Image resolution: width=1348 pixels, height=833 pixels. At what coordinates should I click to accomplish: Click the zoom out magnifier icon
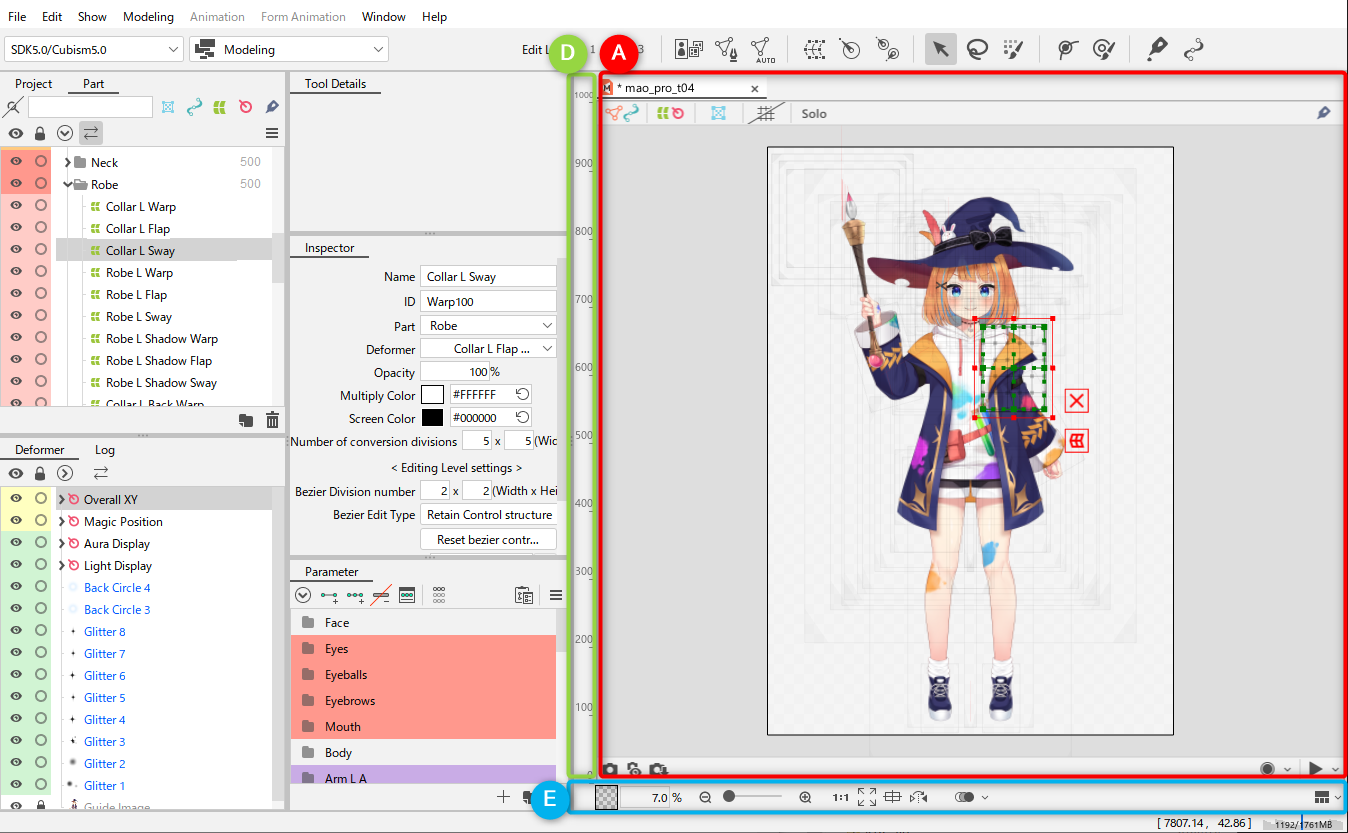[705, 797]
